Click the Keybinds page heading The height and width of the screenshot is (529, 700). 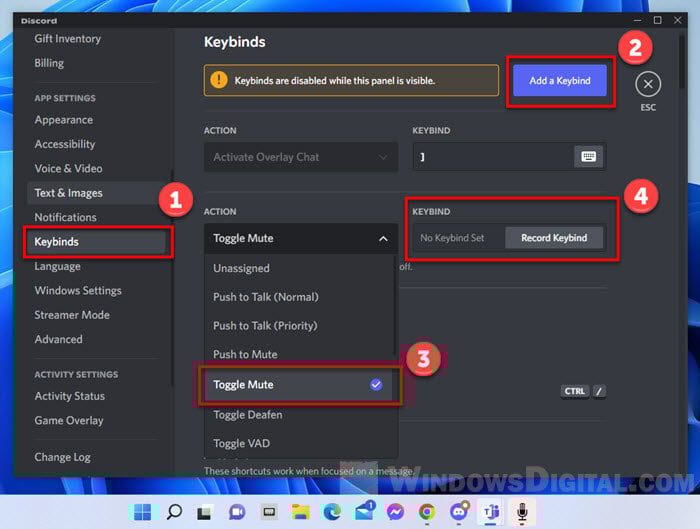pyautogui.click(x=235, y=42)
